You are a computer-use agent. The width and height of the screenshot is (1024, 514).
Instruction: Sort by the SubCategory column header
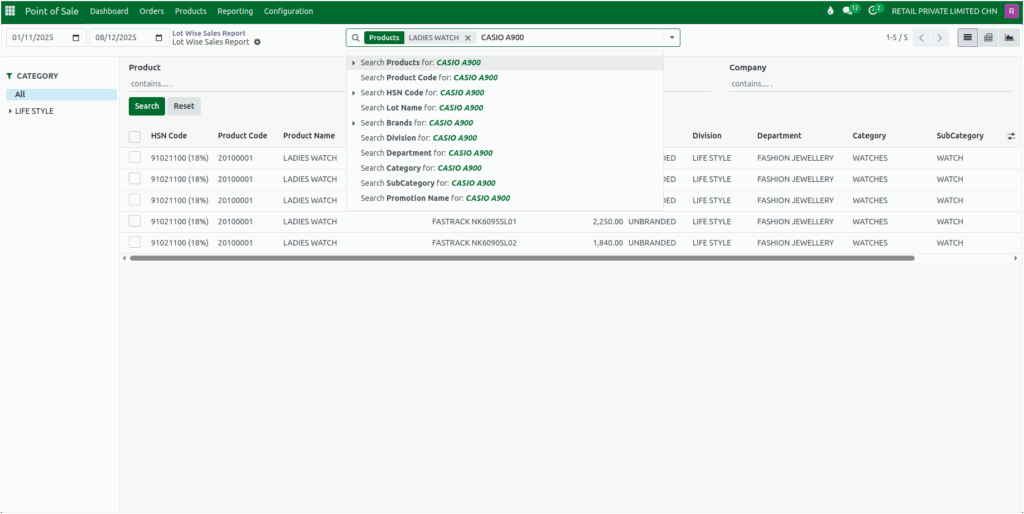960,136
